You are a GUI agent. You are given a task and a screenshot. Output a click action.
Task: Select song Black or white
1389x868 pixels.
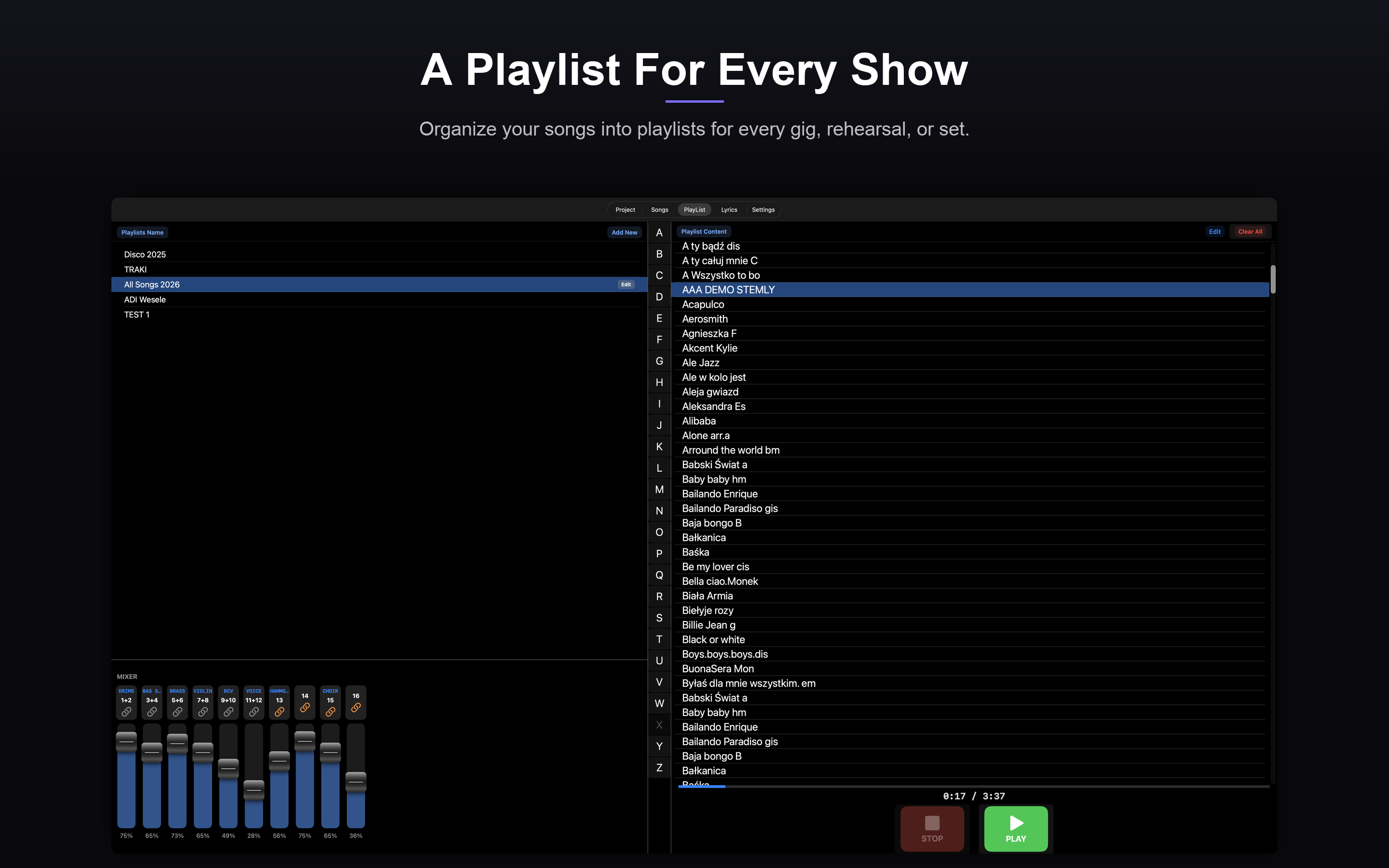pos(970,639)
